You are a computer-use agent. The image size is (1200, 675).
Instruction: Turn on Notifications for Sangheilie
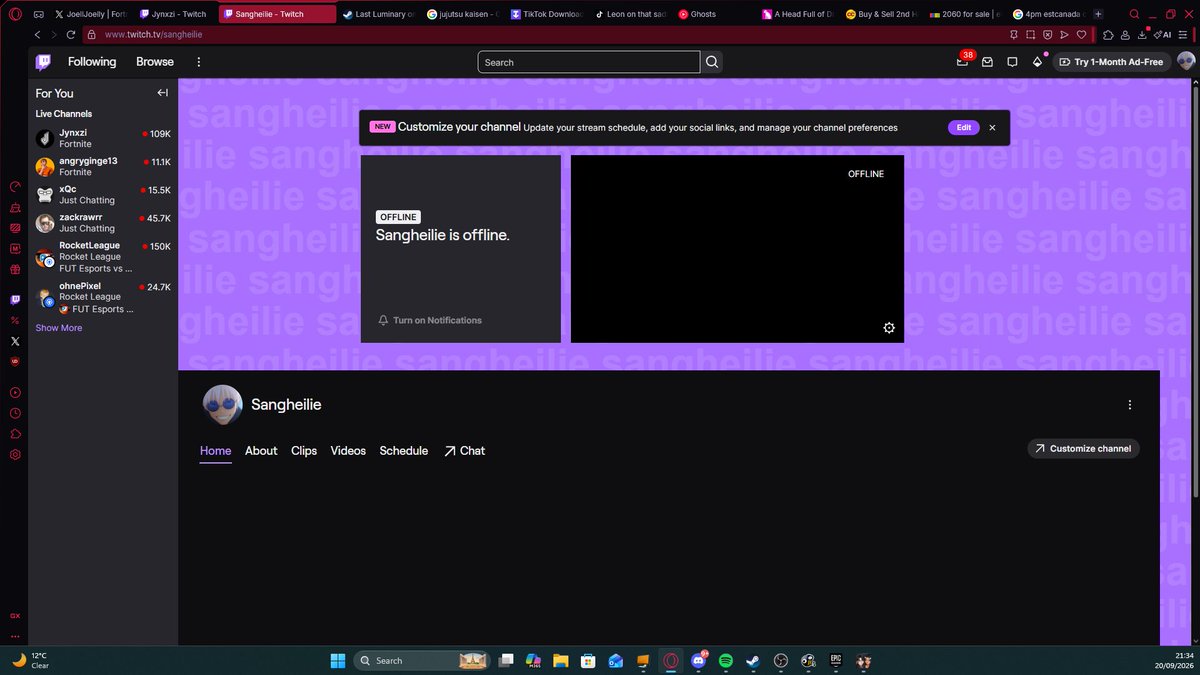pos(430,320)
